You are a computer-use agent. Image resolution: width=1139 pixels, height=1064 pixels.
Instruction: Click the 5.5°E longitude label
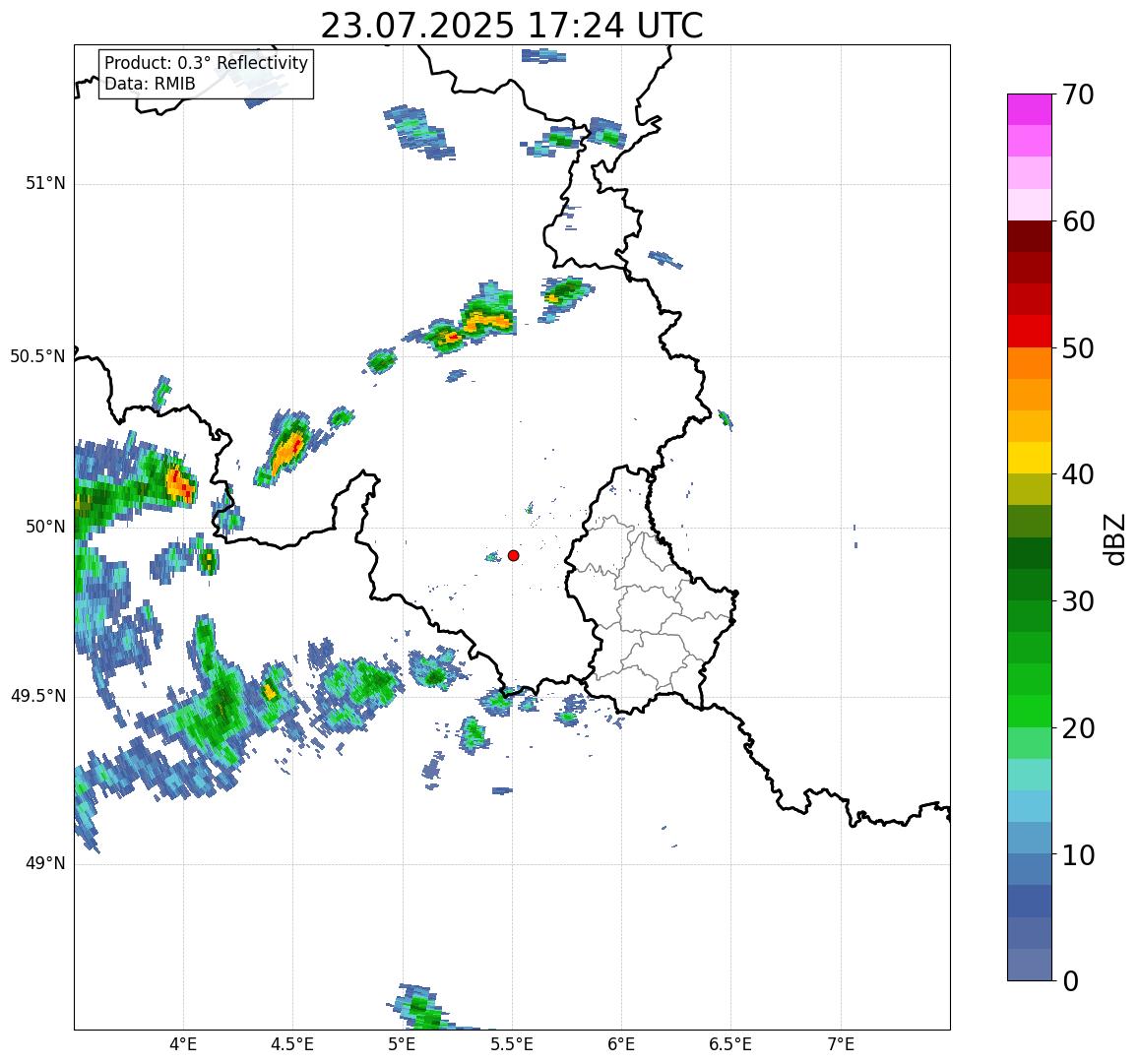click(x=512, y=1044)
